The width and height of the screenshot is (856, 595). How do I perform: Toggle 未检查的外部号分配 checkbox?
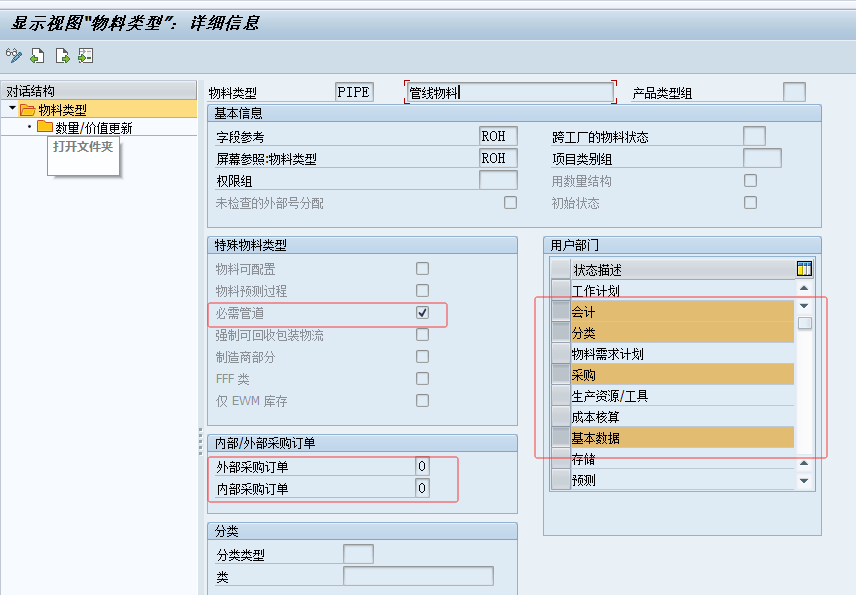pyautogui.click(x=510, y=203)
